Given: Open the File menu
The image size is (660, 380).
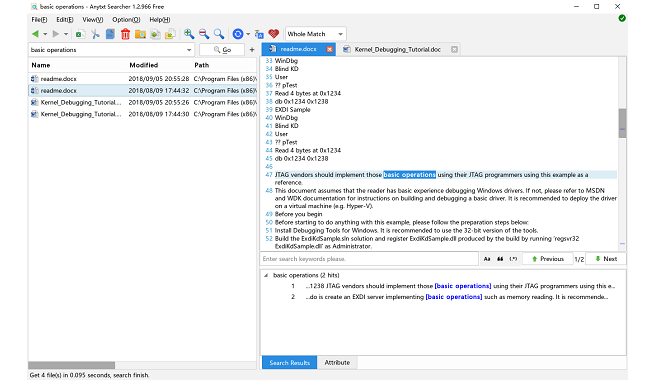Looking at the screenshot, I should (x=39, y=20).
